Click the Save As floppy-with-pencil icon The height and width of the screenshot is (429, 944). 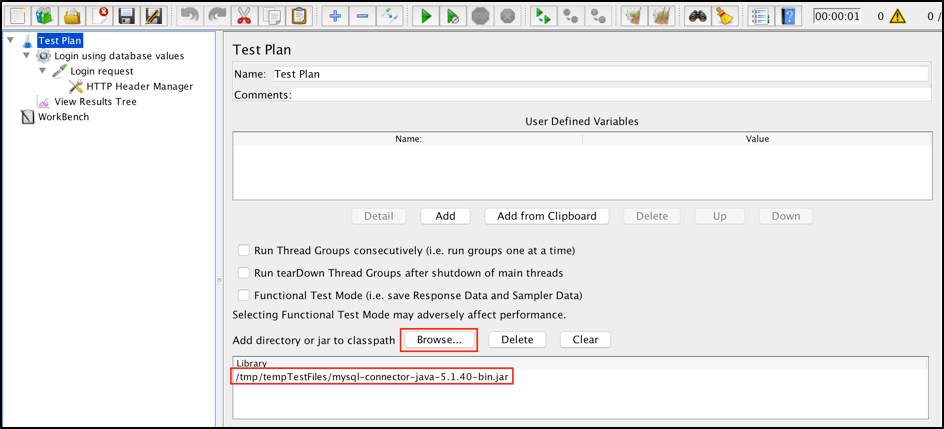point(154,16)
